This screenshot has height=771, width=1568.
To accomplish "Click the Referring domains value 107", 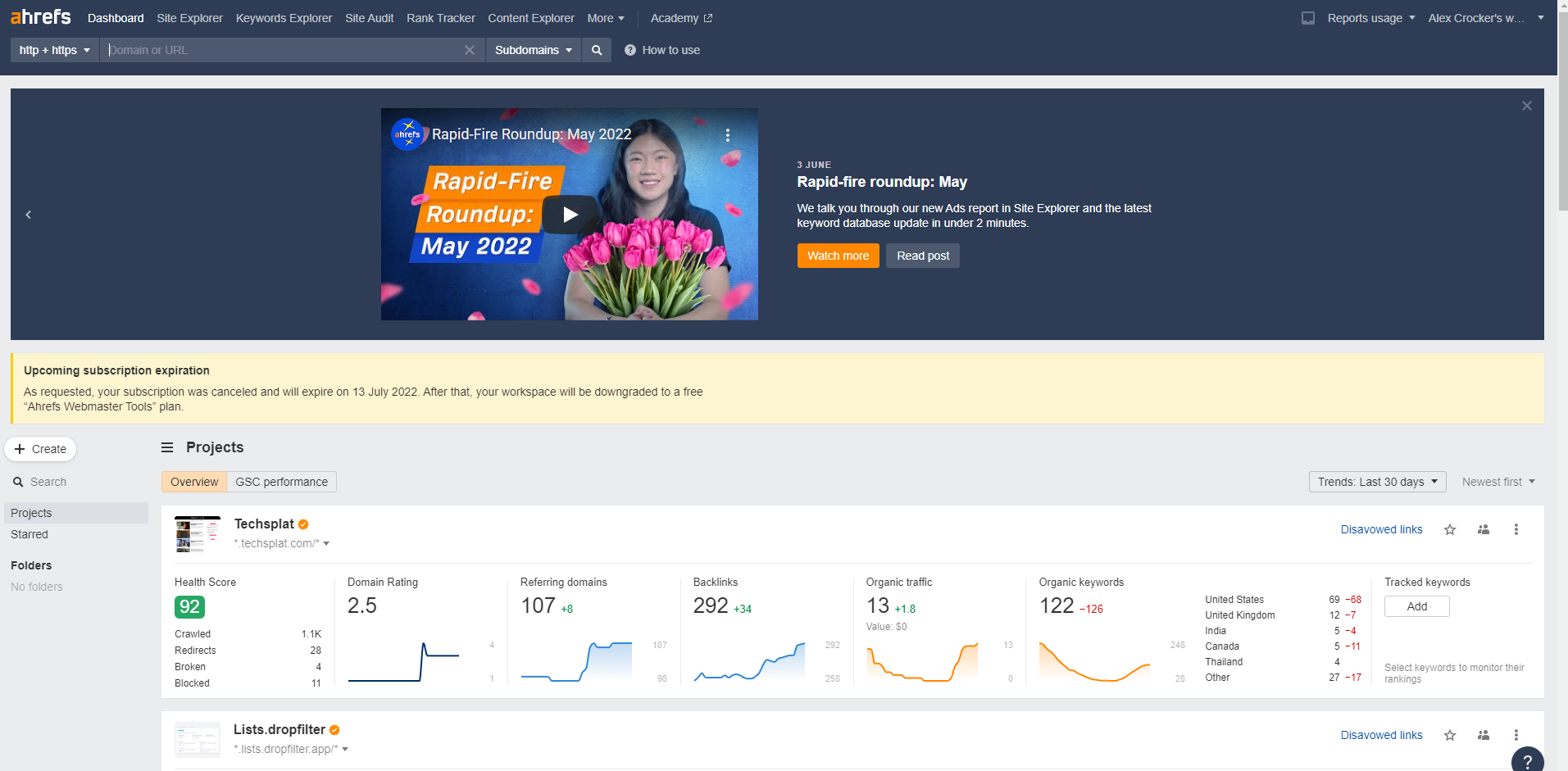I will tap(538, 605).
